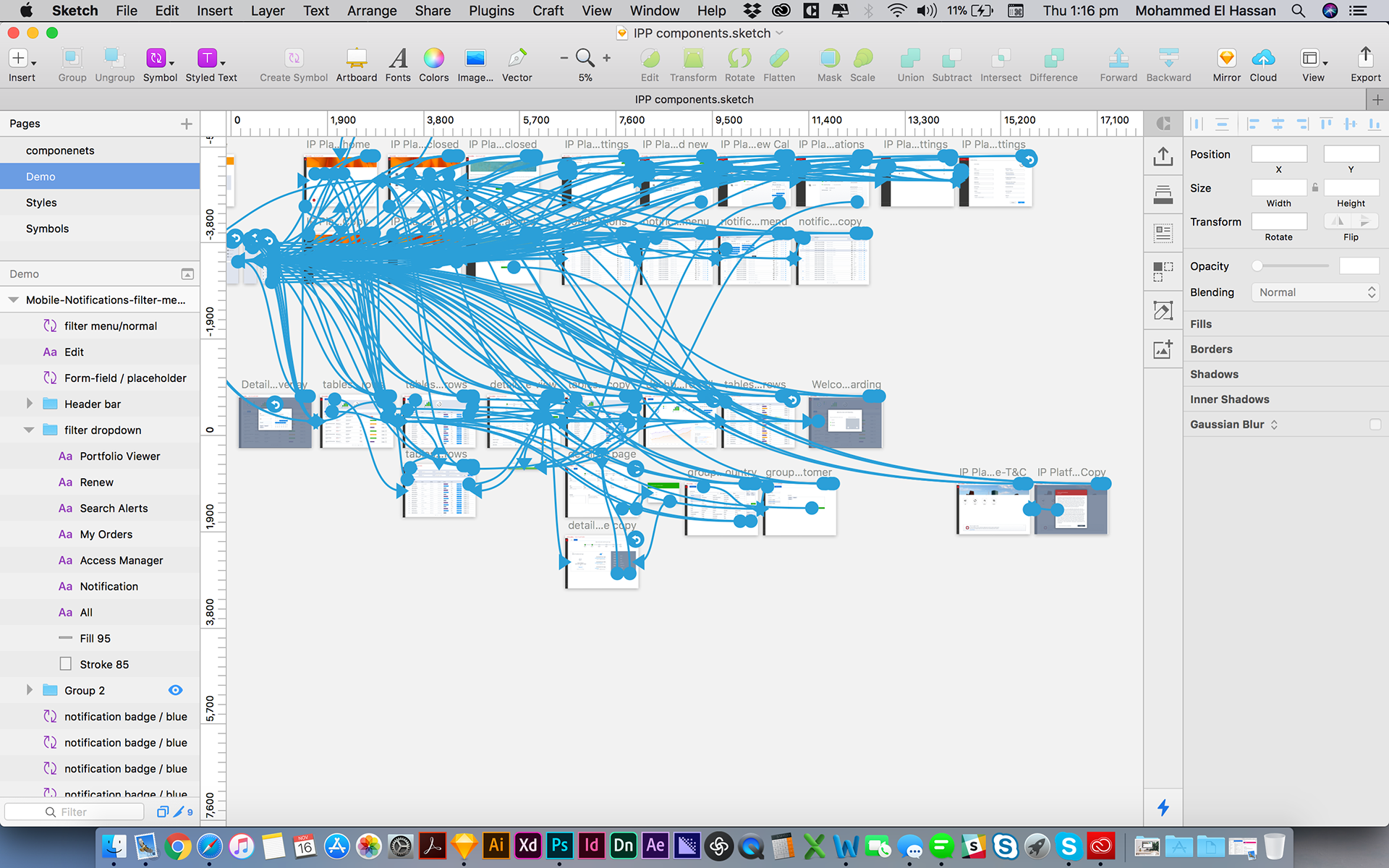Select the Vector pen tool
The height and width of the screenshot is (868, 1389).
[517, 59]
